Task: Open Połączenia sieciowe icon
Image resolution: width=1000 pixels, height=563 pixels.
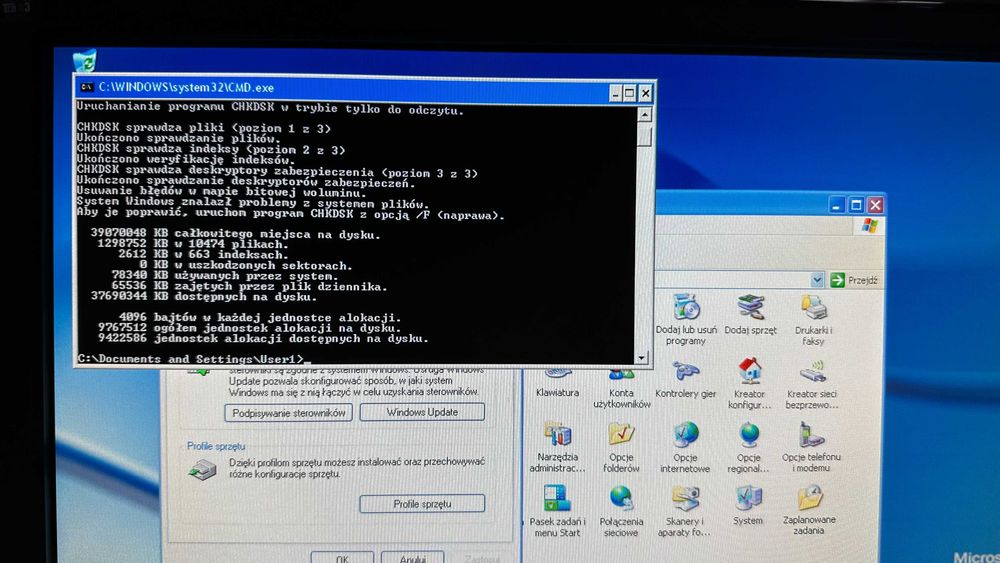Action: pos(621,511)
